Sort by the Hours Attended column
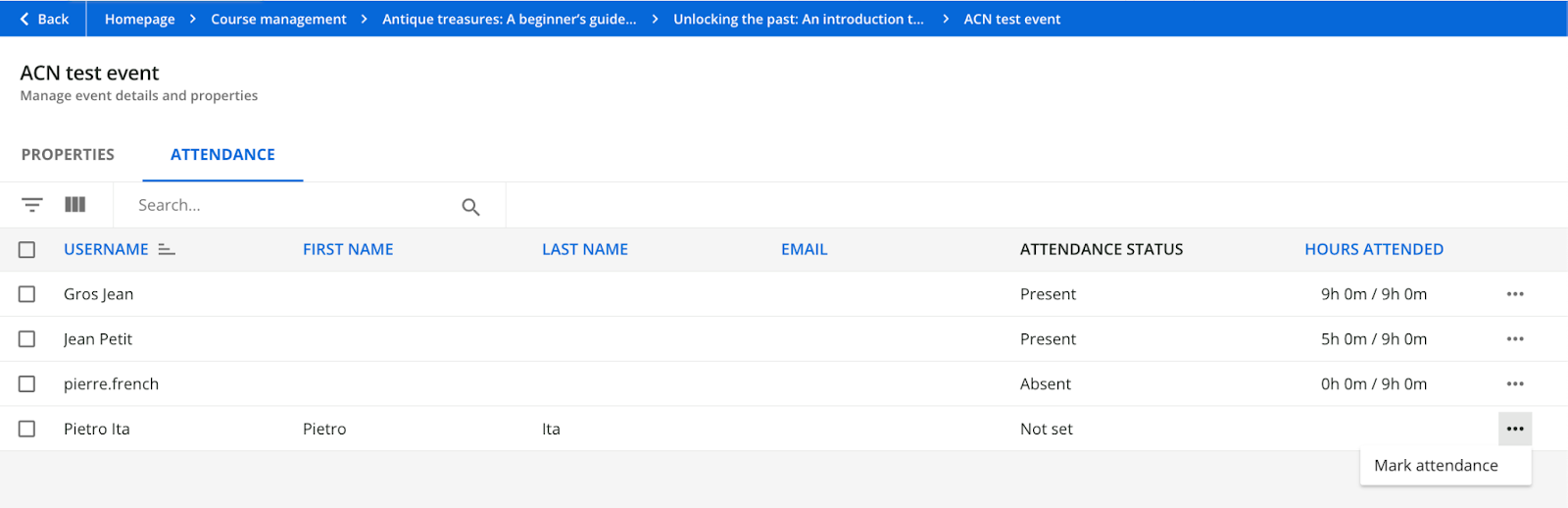The width and height of the screenshot is (1568, 508). pyautogui.click(x=1373, y=250)
